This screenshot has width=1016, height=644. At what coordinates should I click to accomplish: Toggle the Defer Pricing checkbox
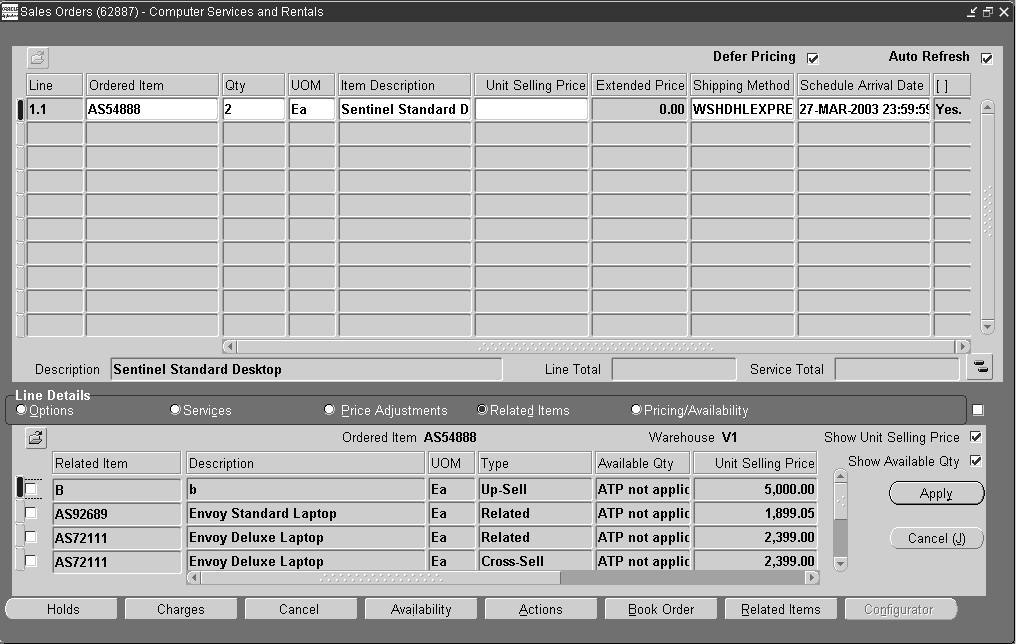813,58
